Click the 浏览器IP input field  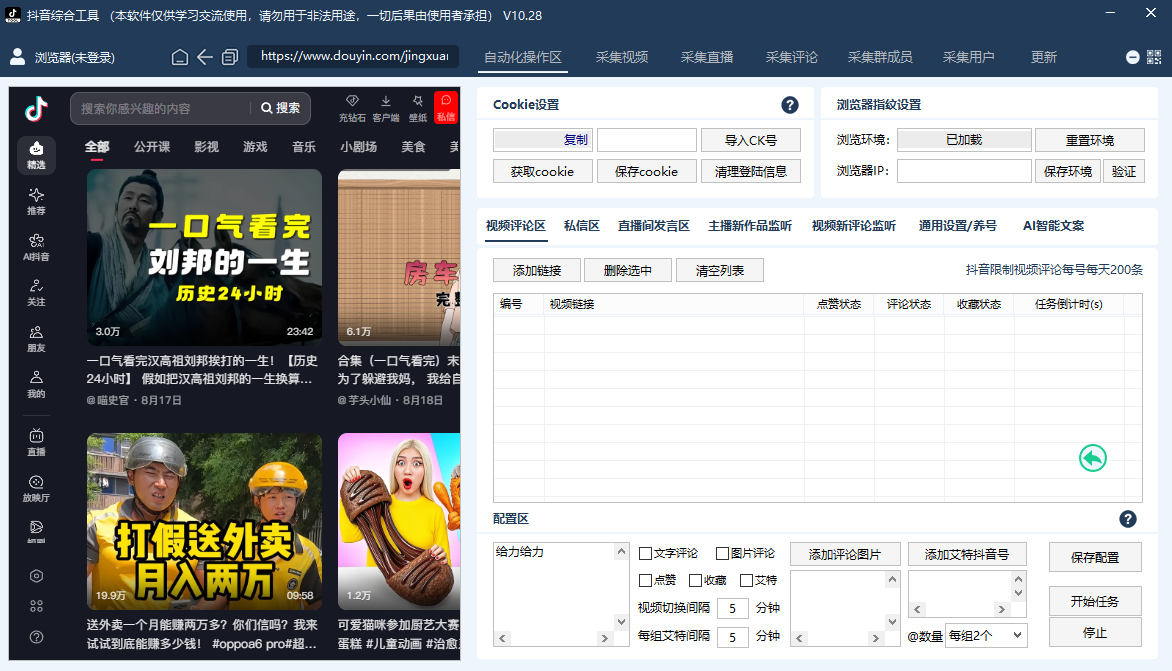pyautogui.click(x=963, y=170)
